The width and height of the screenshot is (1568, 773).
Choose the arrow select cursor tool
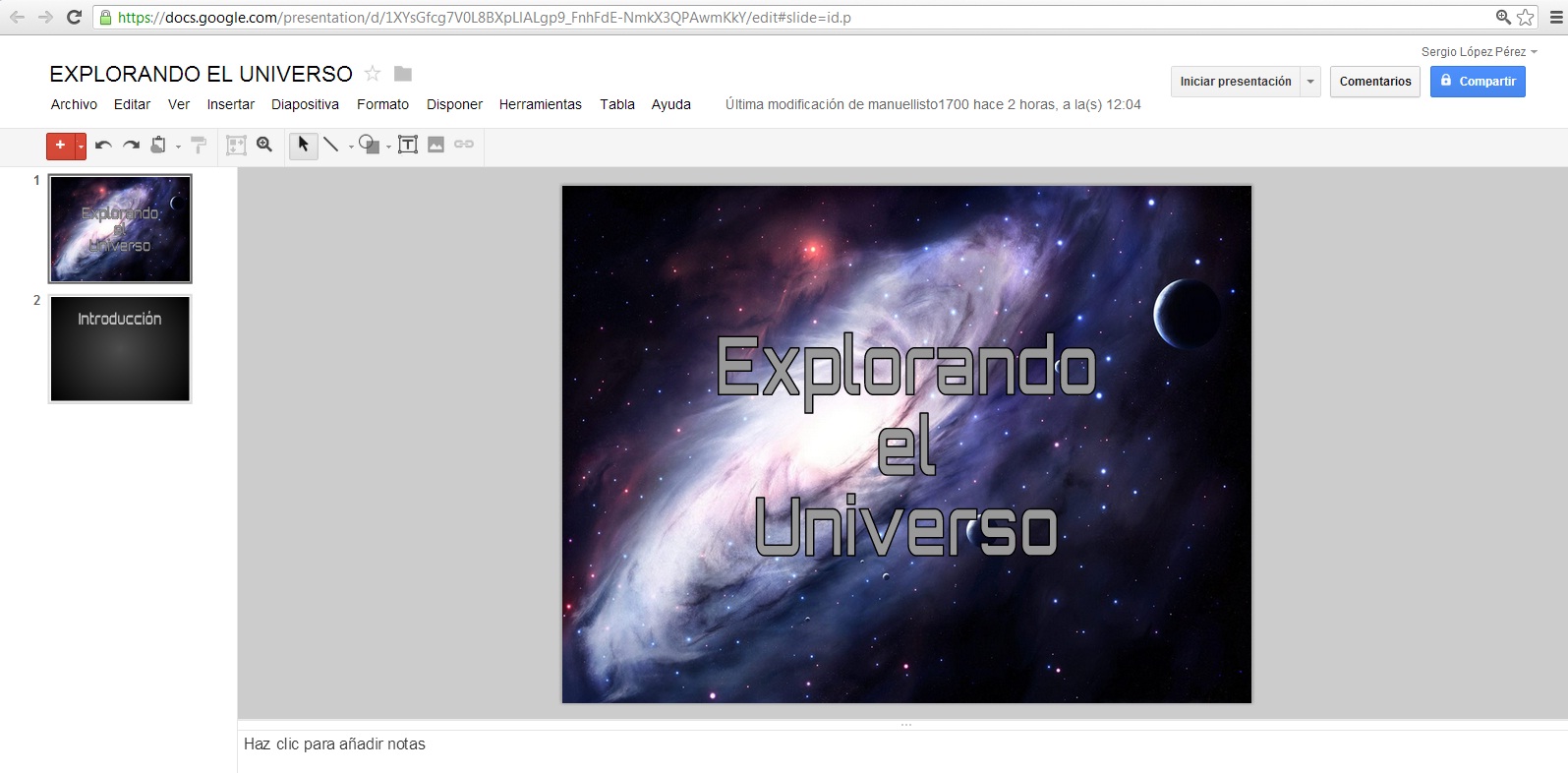303,145
